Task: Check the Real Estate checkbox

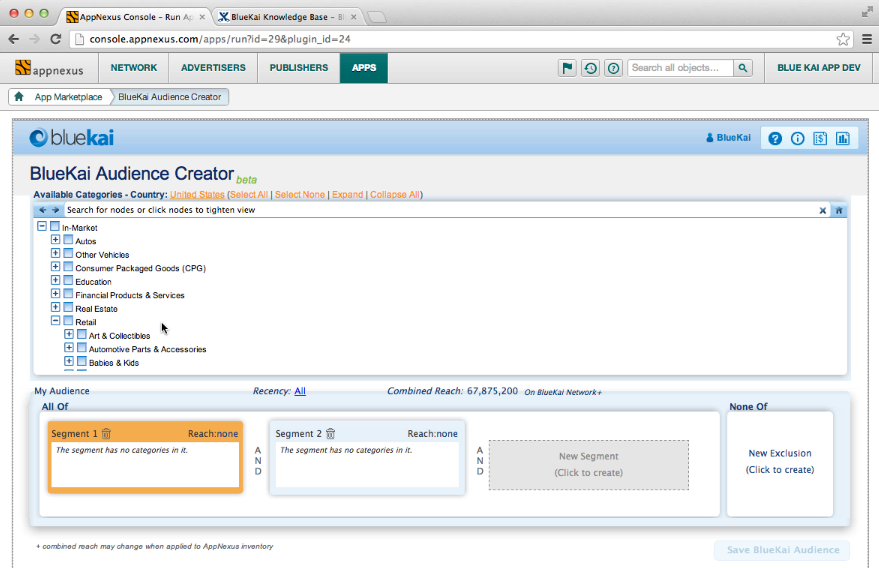Action: pos(68,307)
